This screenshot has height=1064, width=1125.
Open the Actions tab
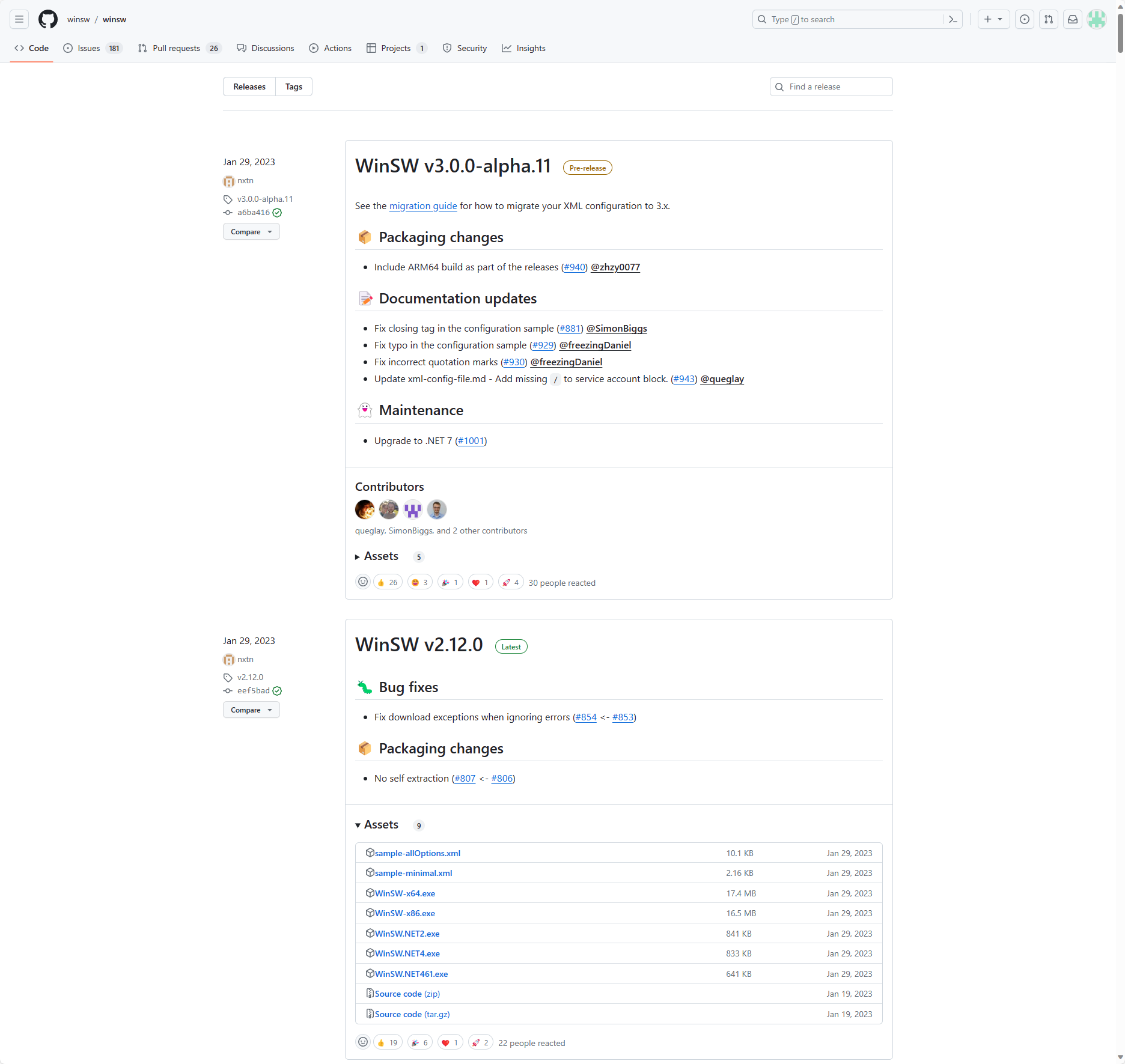[331, 48]
